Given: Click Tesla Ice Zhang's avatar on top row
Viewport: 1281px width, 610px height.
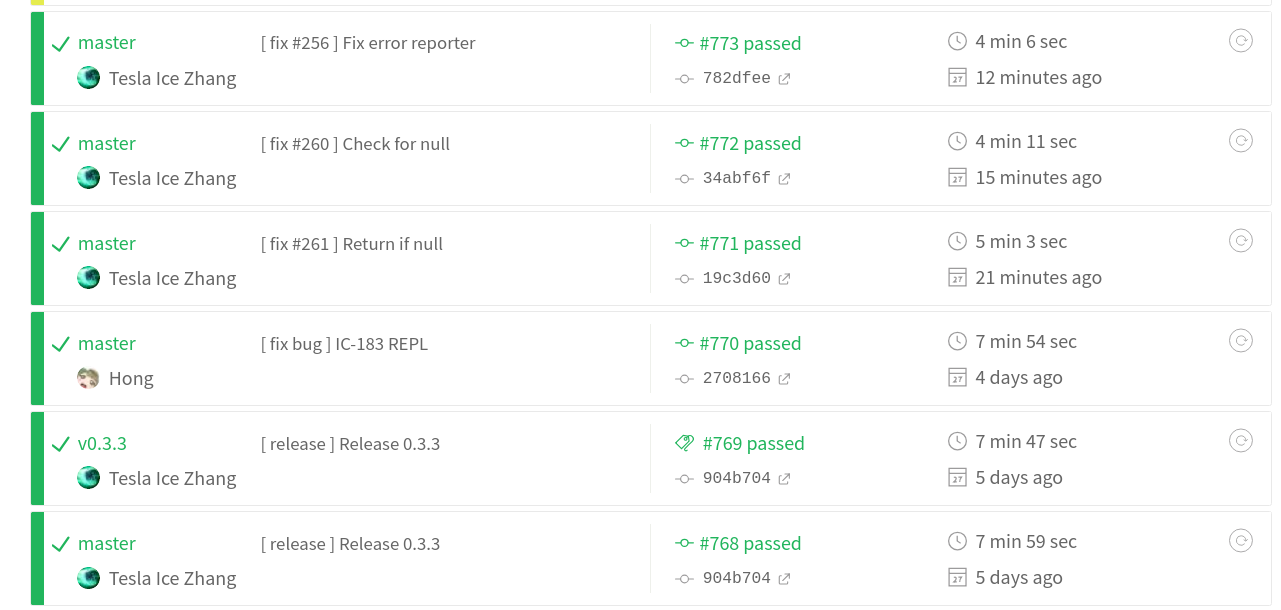Looking at the screenshot, I should coord(88,77).
